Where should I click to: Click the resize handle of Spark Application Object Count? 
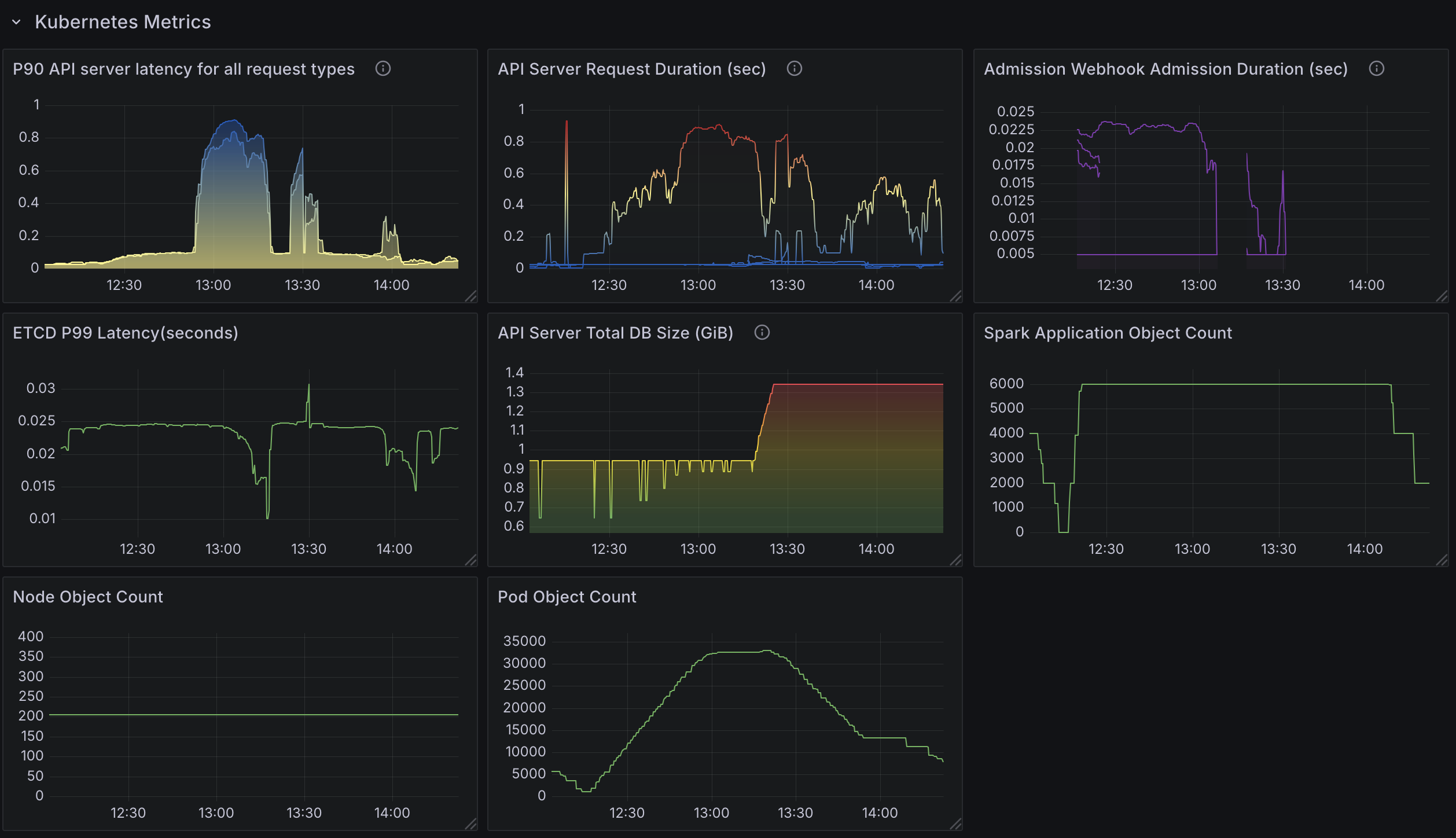pyautogui.click(x=1442, y=560)
